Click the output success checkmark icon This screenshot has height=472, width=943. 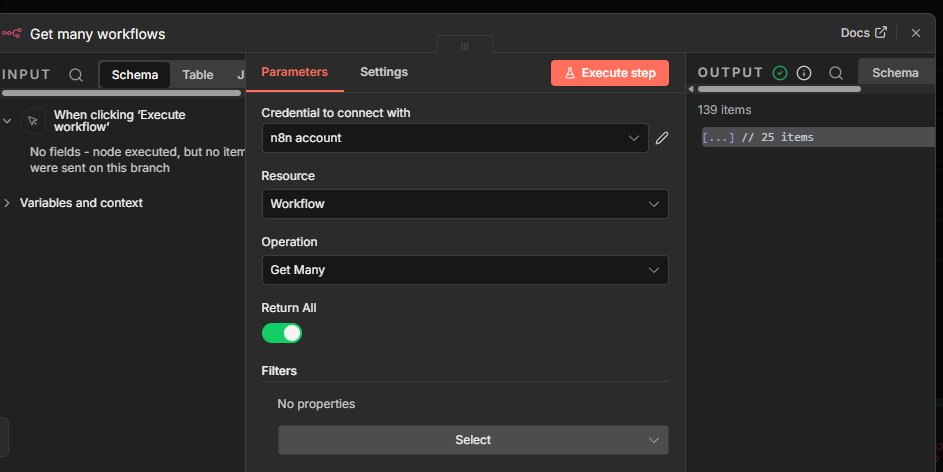coord(780,73)
